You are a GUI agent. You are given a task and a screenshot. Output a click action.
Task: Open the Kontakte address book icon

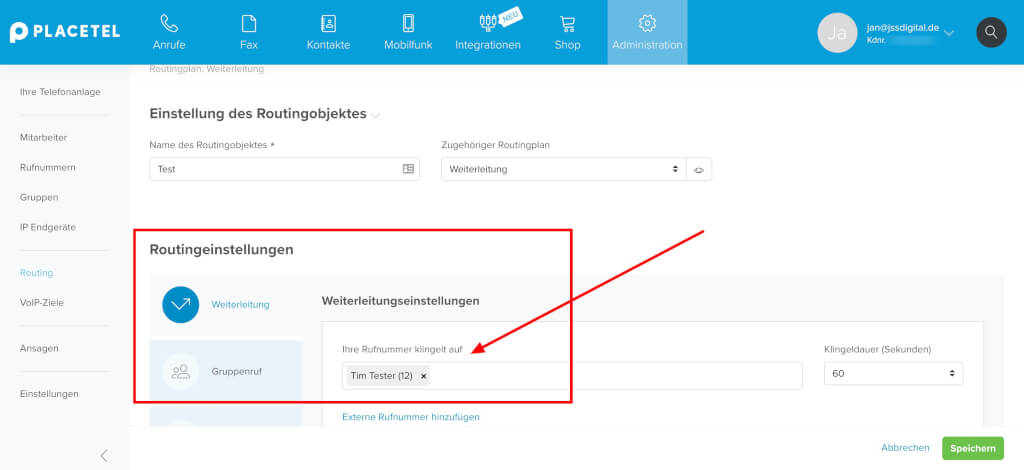(x=328, y=24)
